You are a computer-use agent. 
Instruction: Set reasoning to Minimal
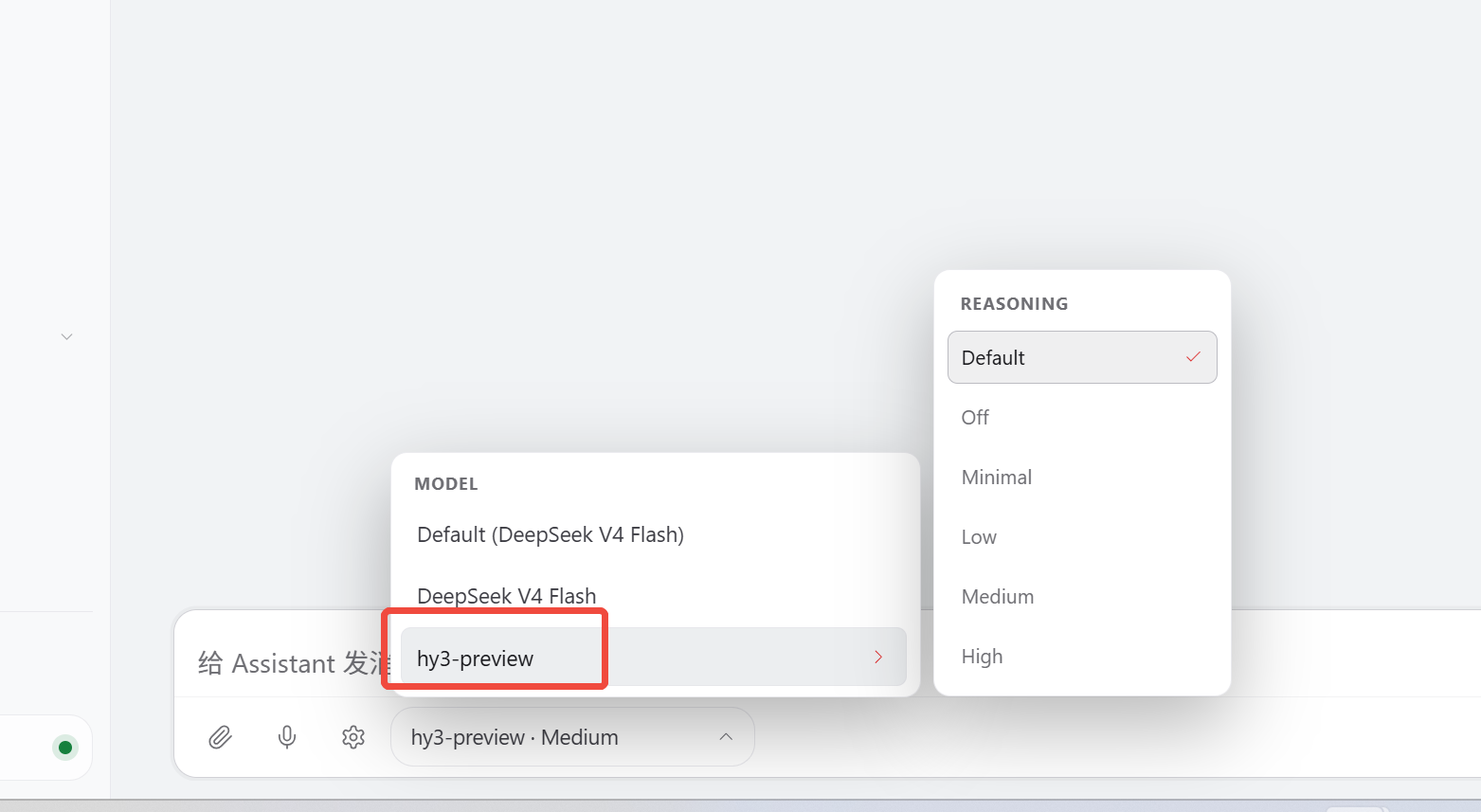1082,477
